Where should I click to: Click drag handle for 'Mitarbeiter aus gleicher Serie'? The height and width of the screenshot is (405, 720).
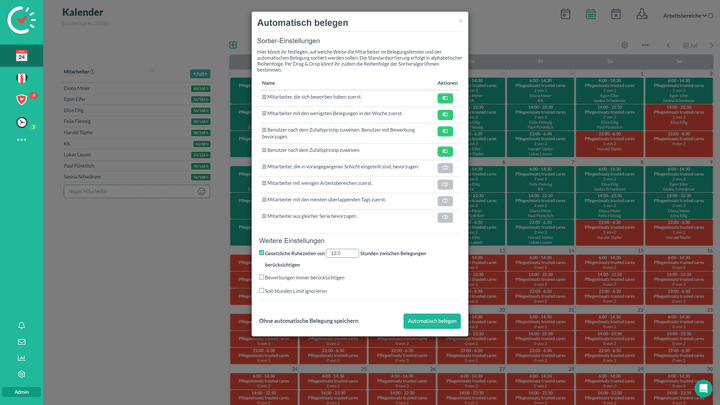pos(264,216)
